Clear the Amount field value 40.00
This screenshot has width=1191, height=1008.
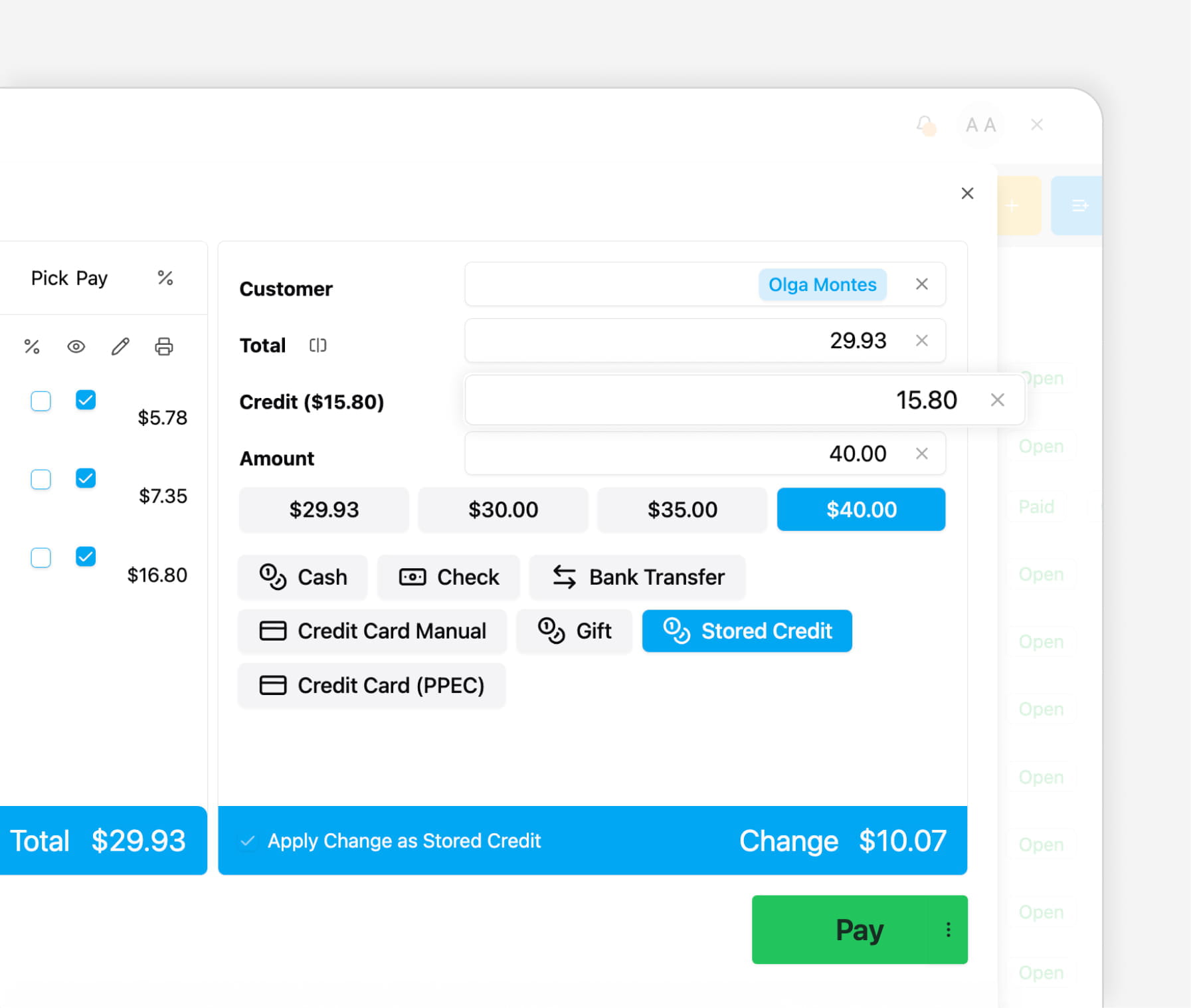pos(921,454)
